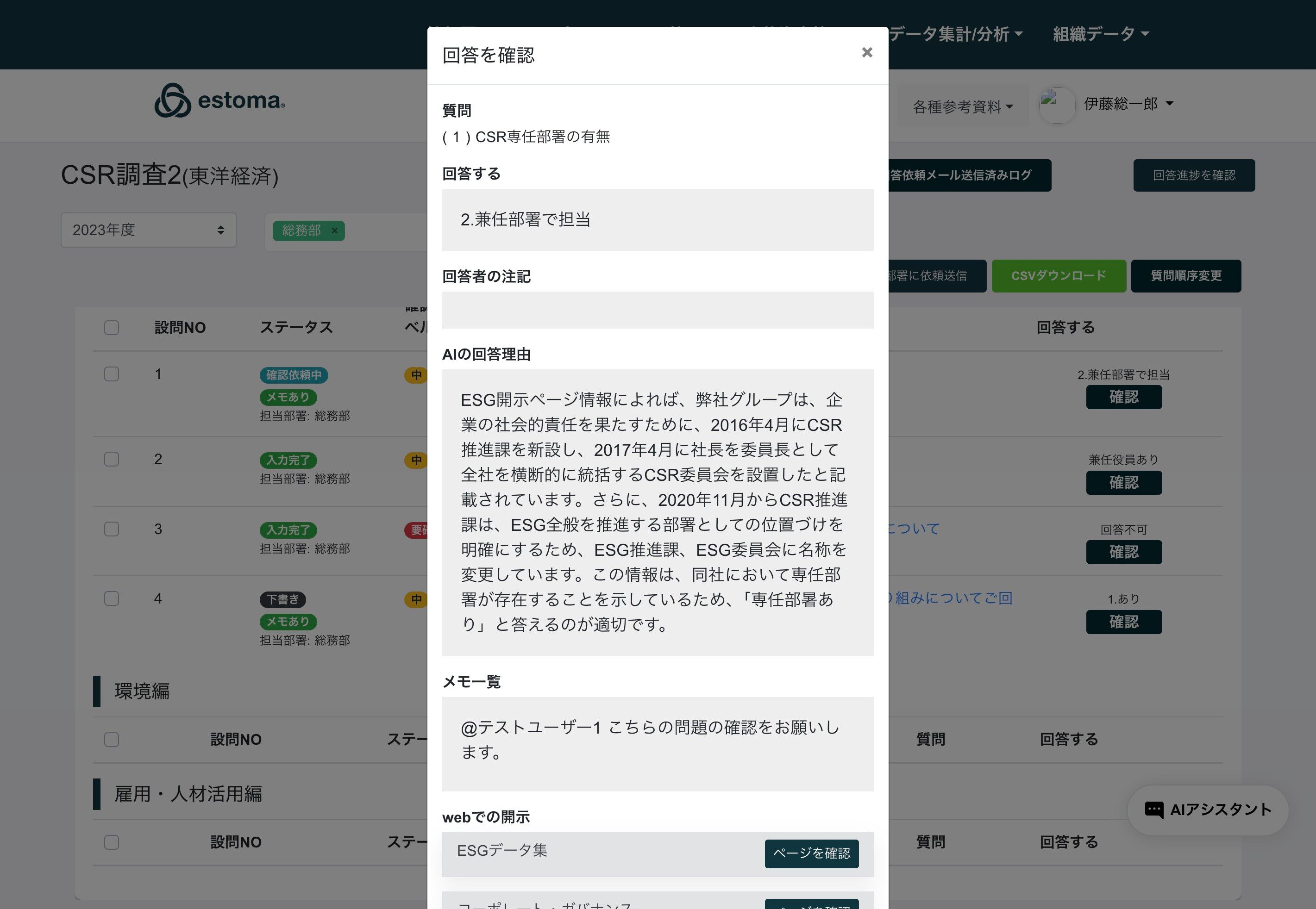Click 下書き status badge on question 4
The image size is (1316, 909).
pos(283,599)
